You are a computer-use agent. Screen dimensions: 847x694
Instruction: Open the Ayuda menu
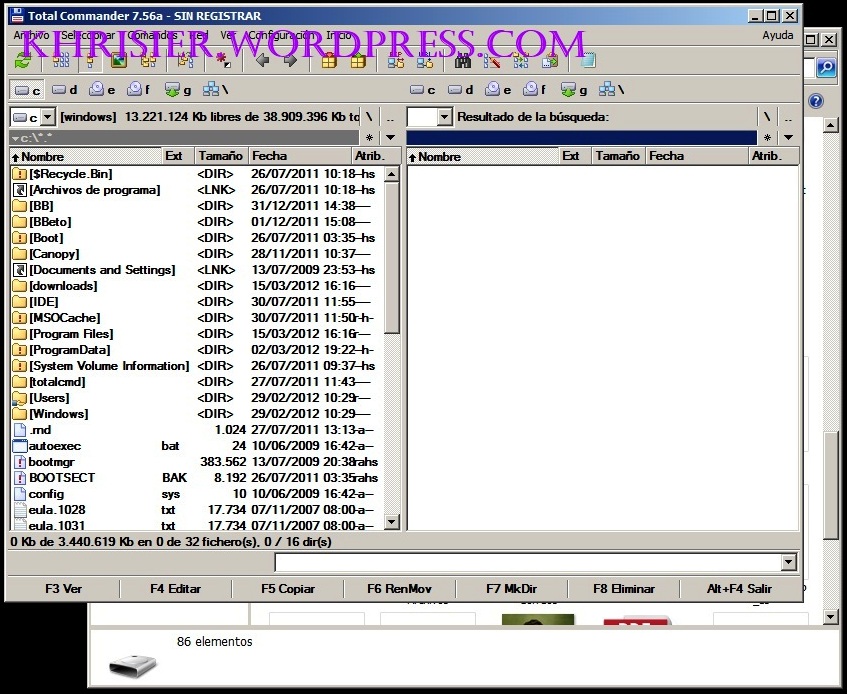coord(778,36)
